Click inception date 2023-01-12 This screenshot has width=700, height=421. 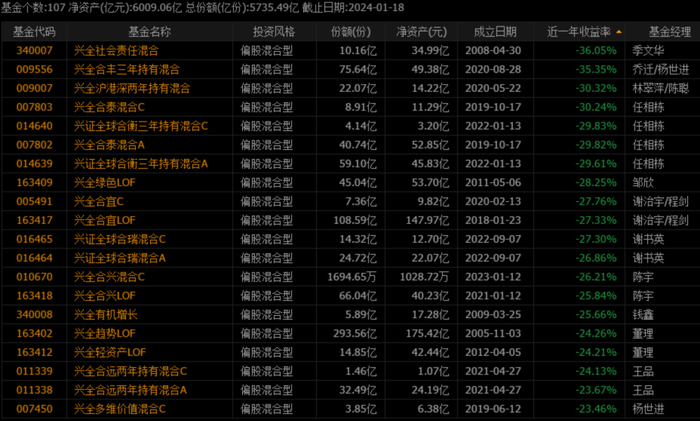pyautogui.click(x=493, y=277)
